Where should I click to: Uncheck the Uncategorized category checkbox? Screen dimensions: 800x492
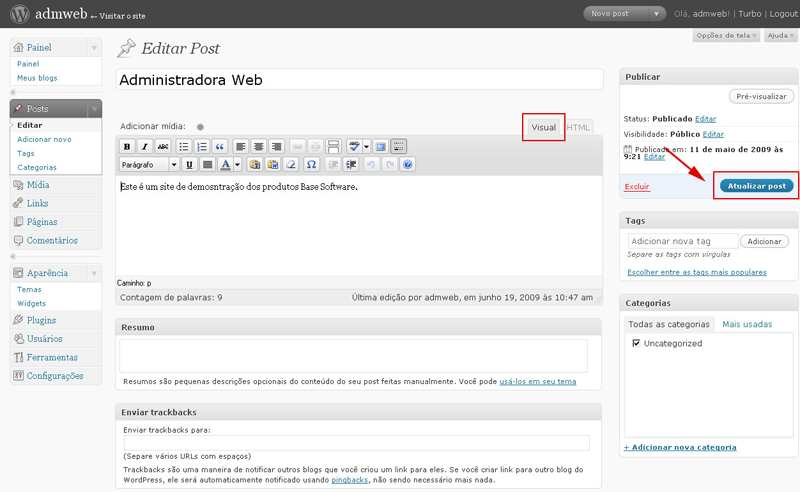(637, 343)
